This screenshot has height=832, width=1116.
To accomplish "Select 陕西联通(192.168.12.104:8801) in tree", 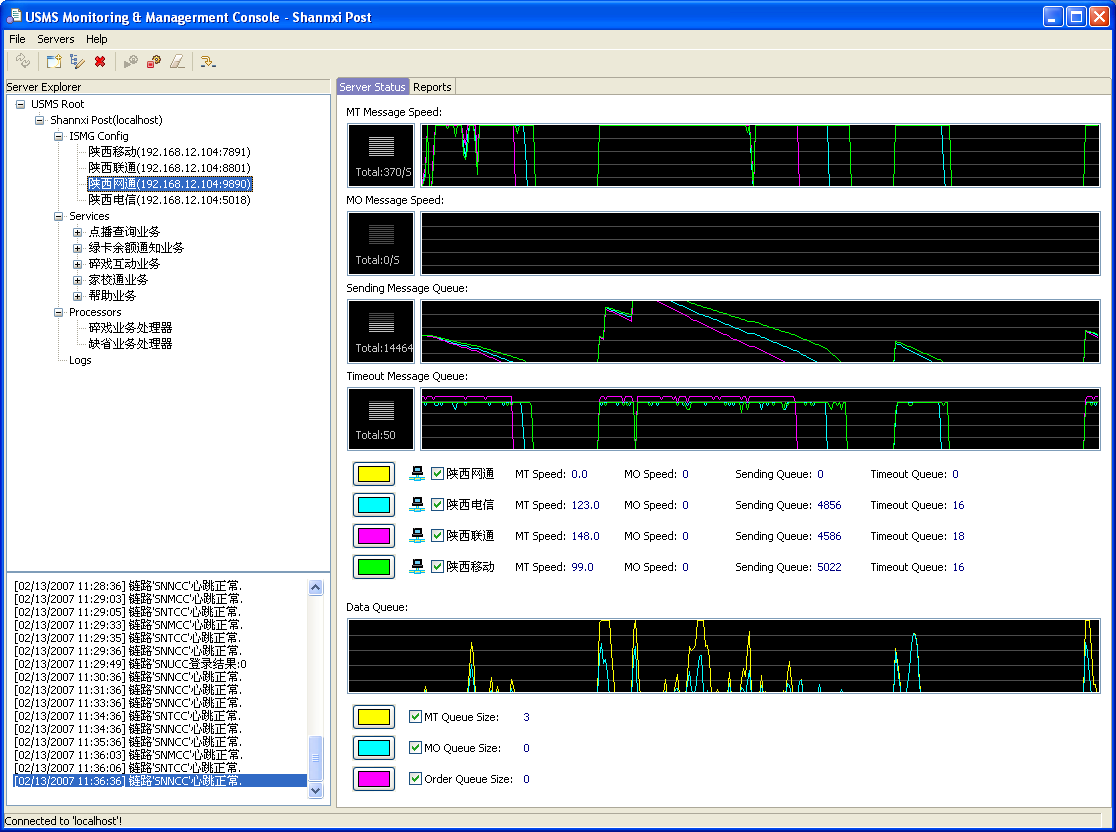I will point(169,168).
